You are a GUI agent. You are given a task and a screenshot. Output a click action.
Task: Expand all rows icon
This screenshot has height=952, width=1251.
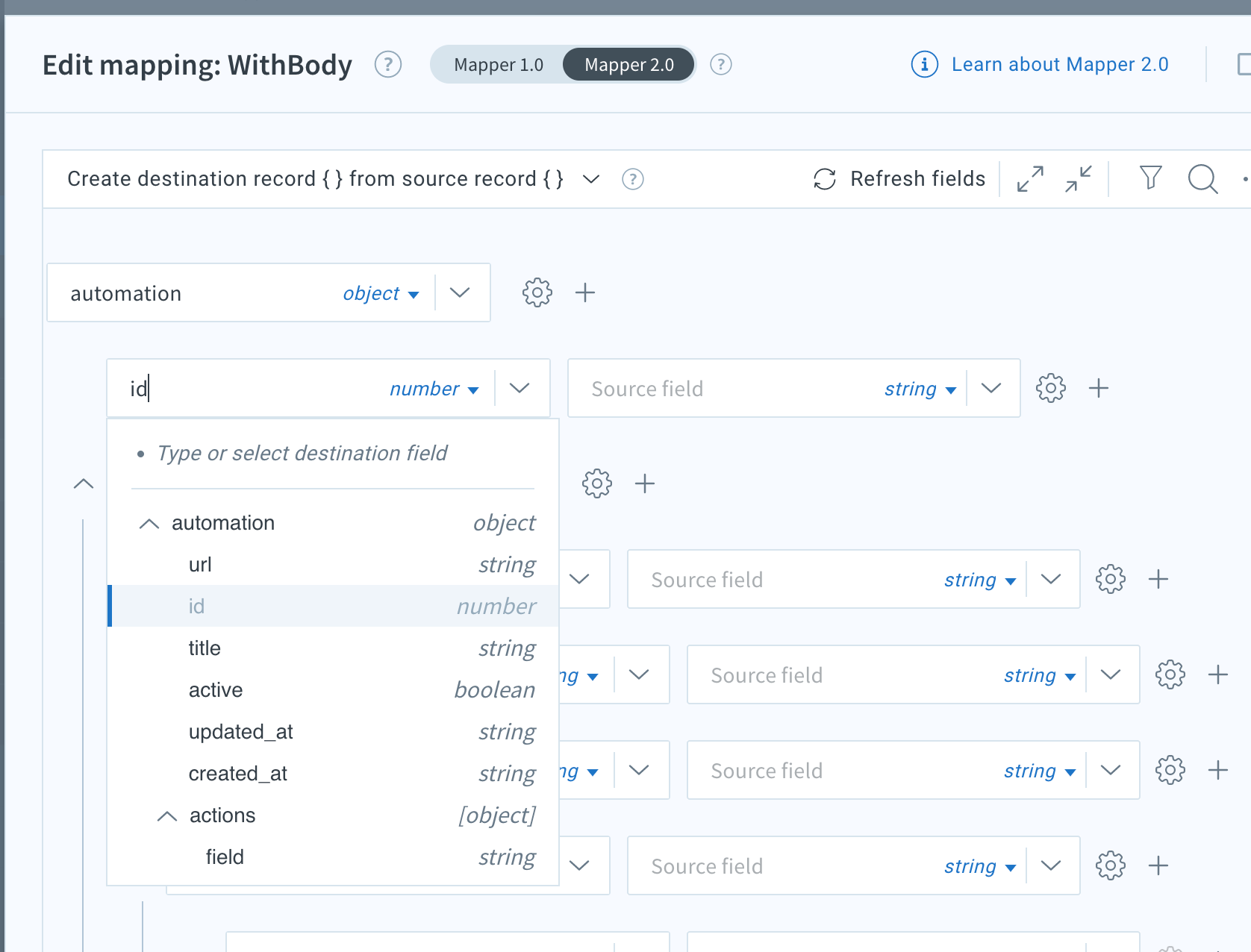point(1030,179)
